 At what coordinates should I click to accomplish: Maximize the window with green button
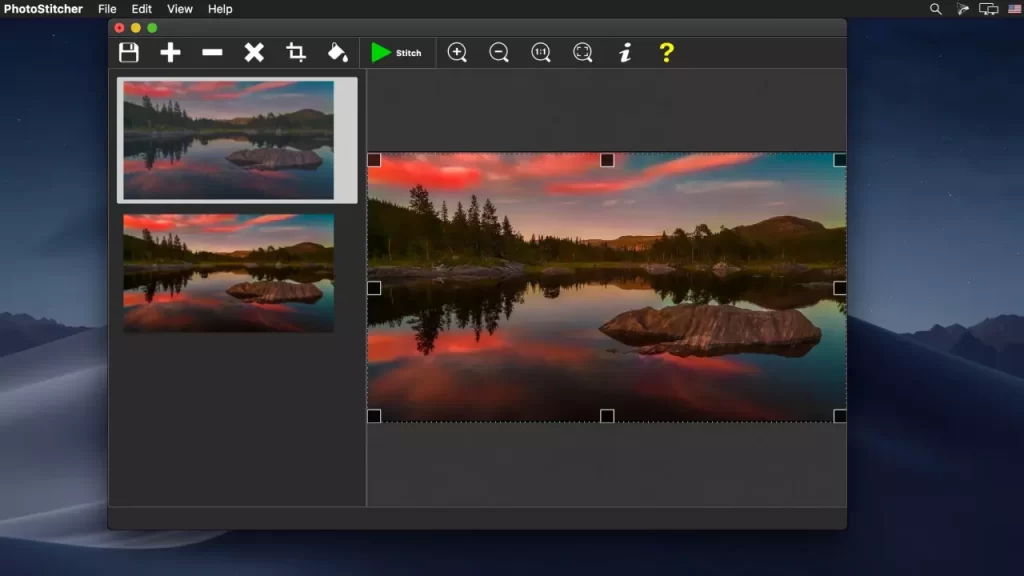[x=152, y=28]
